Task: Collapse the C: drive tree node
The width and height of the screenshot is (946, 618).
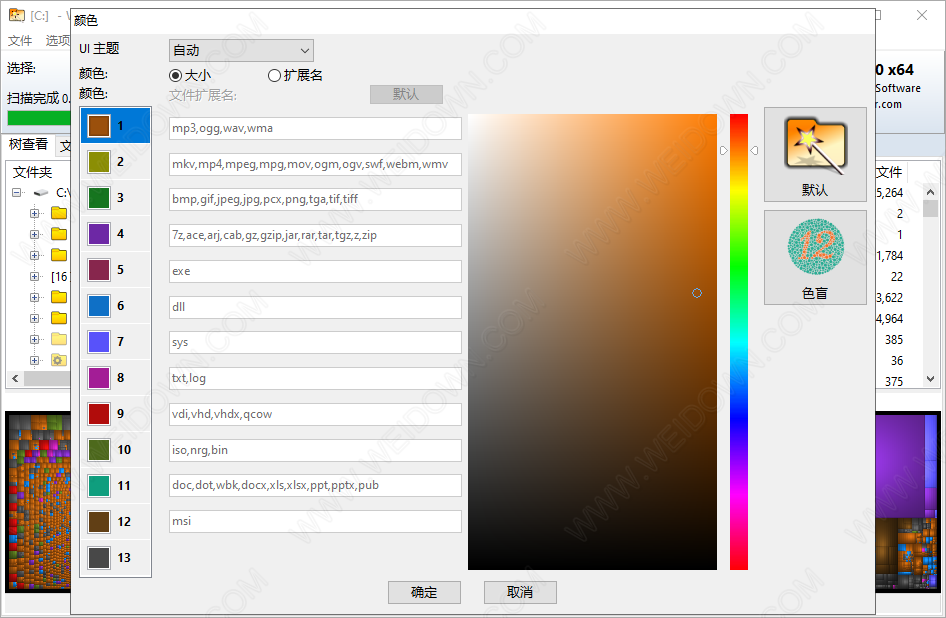Action: point(17,193)
